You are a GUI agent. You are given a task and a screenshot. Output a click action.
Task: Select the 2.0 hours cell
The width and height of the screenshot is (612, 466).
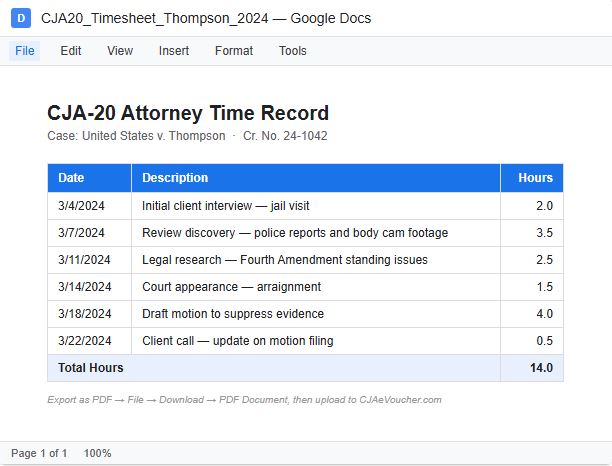pos(532,206)
